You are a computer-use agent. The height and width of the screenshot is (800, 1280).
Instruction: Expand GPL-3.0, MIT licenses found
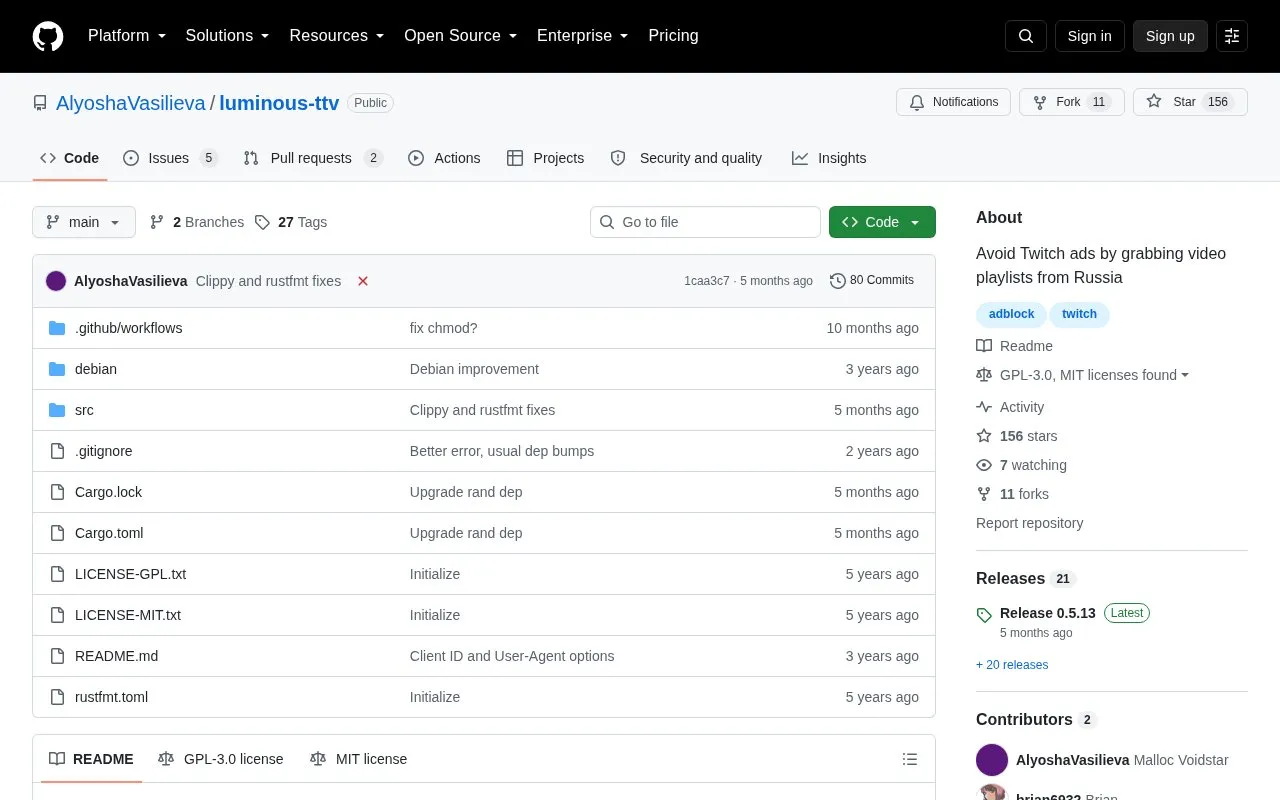pyautogui.click(x=1094, y=375)
